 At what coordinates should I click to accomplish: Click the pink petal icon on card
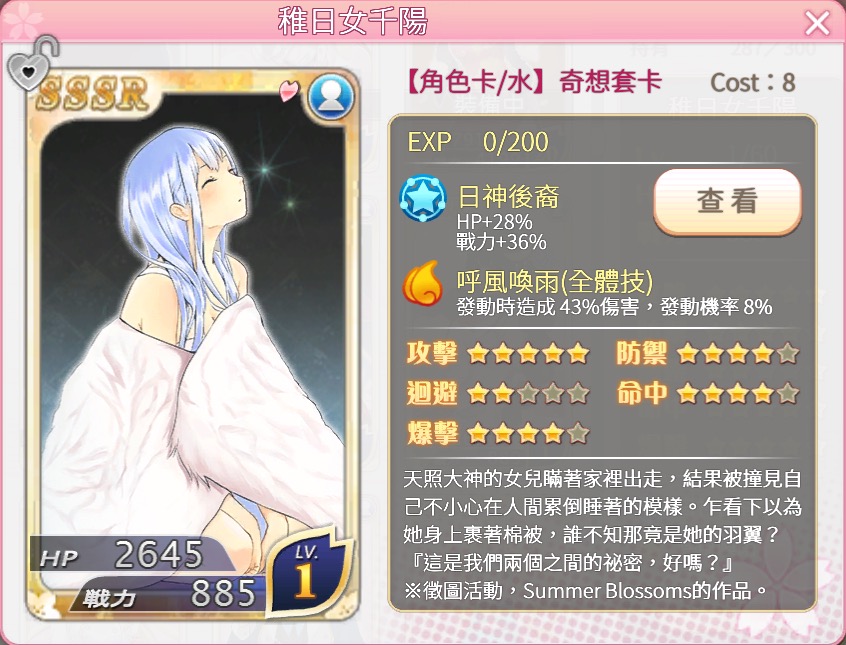click(x=289, y=90)
